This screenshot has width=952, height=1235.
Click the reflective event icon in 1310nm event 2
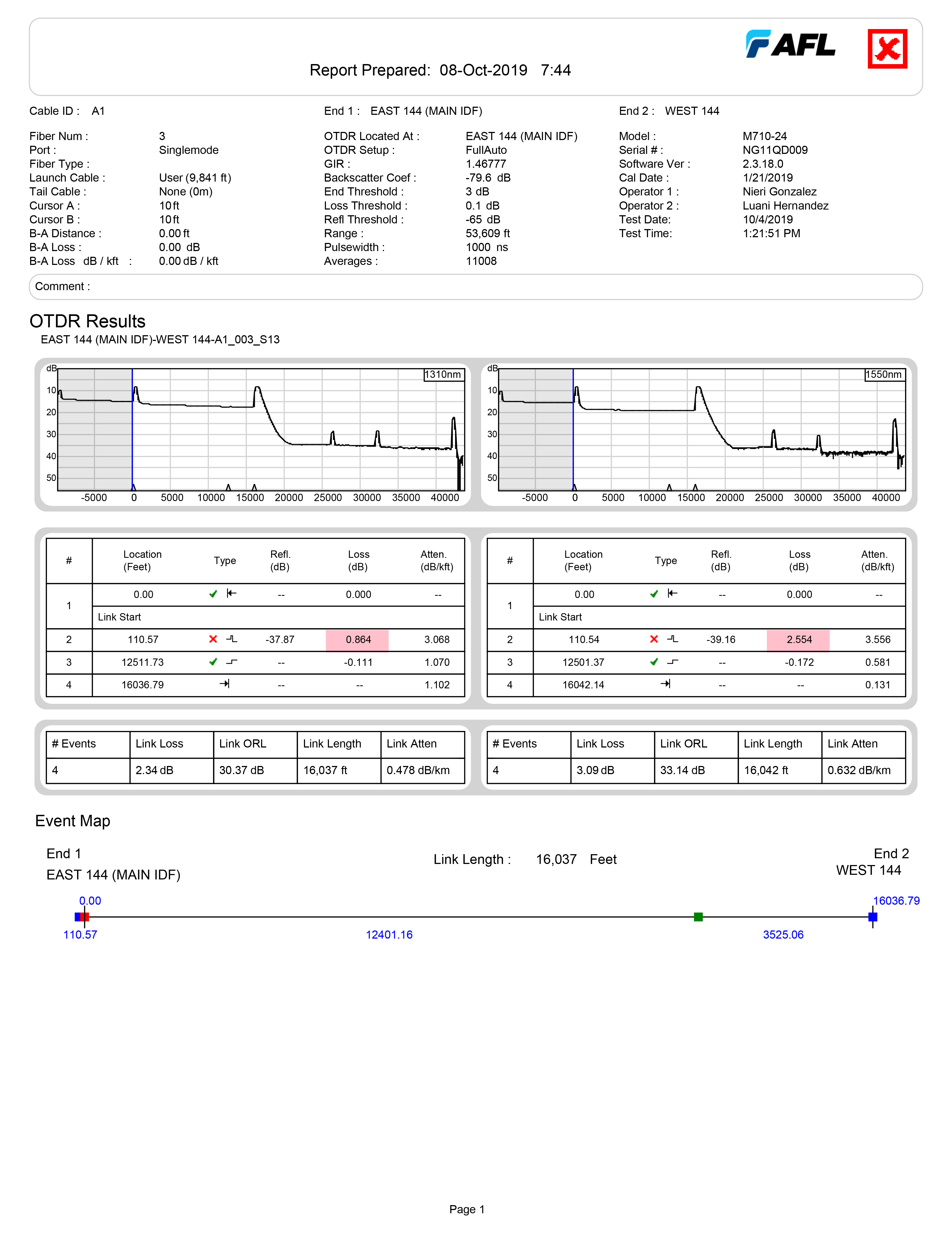[232, 639]
